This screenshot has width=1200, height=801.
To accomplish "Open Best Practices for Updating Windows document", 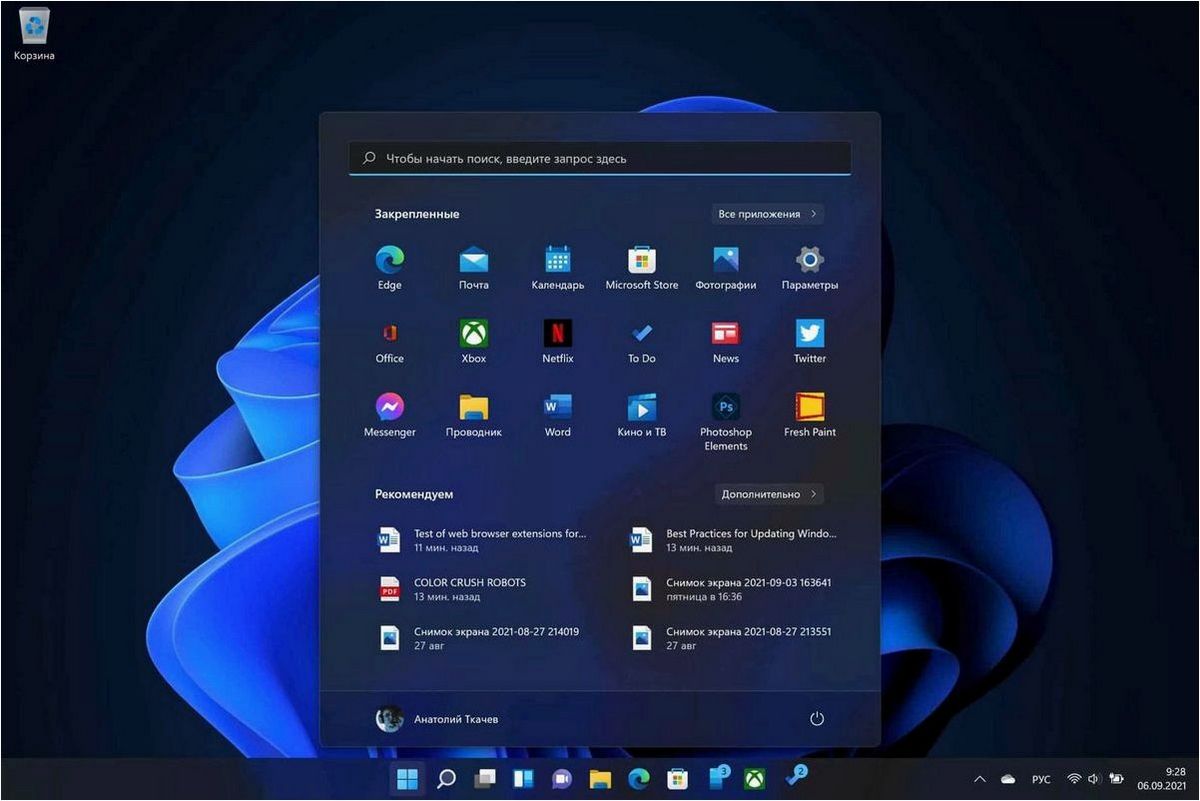I will 735,540.
